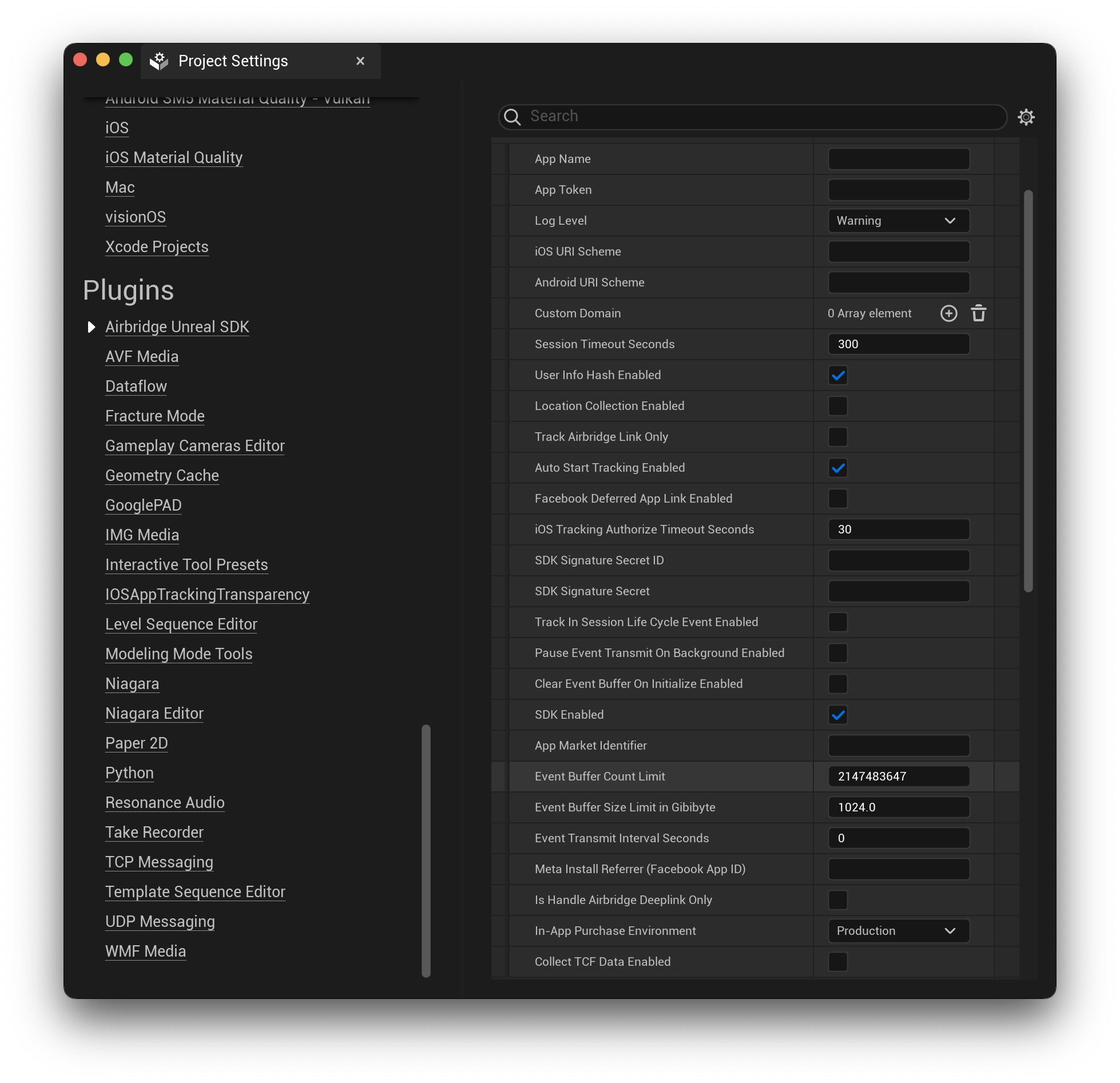Open the Niagara Editor plugin settings

(x=154, y=714)
